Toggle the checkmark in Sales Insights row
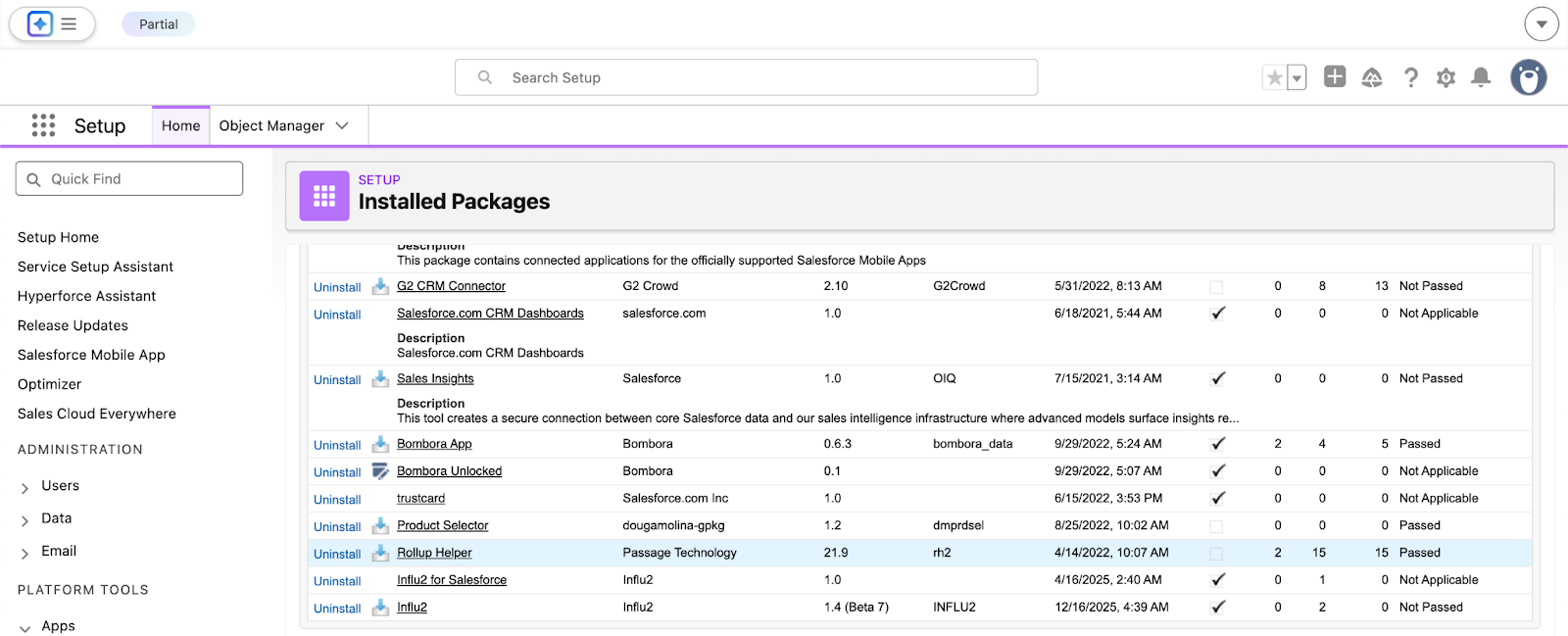 click(1218, 378)
